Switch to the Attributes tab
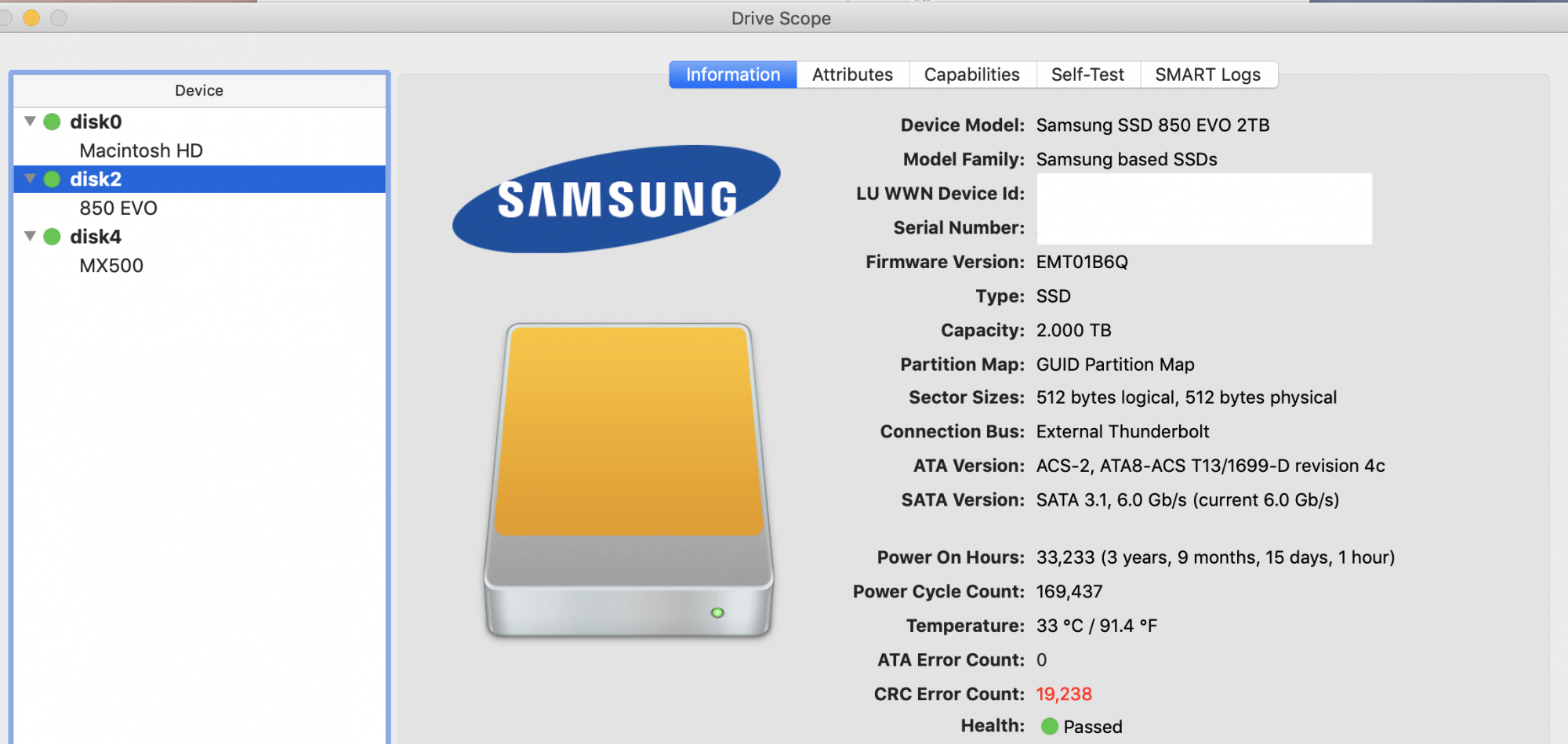Viewport: 1568px width, 744px height. pyautogui.click(x=852, y=74)
